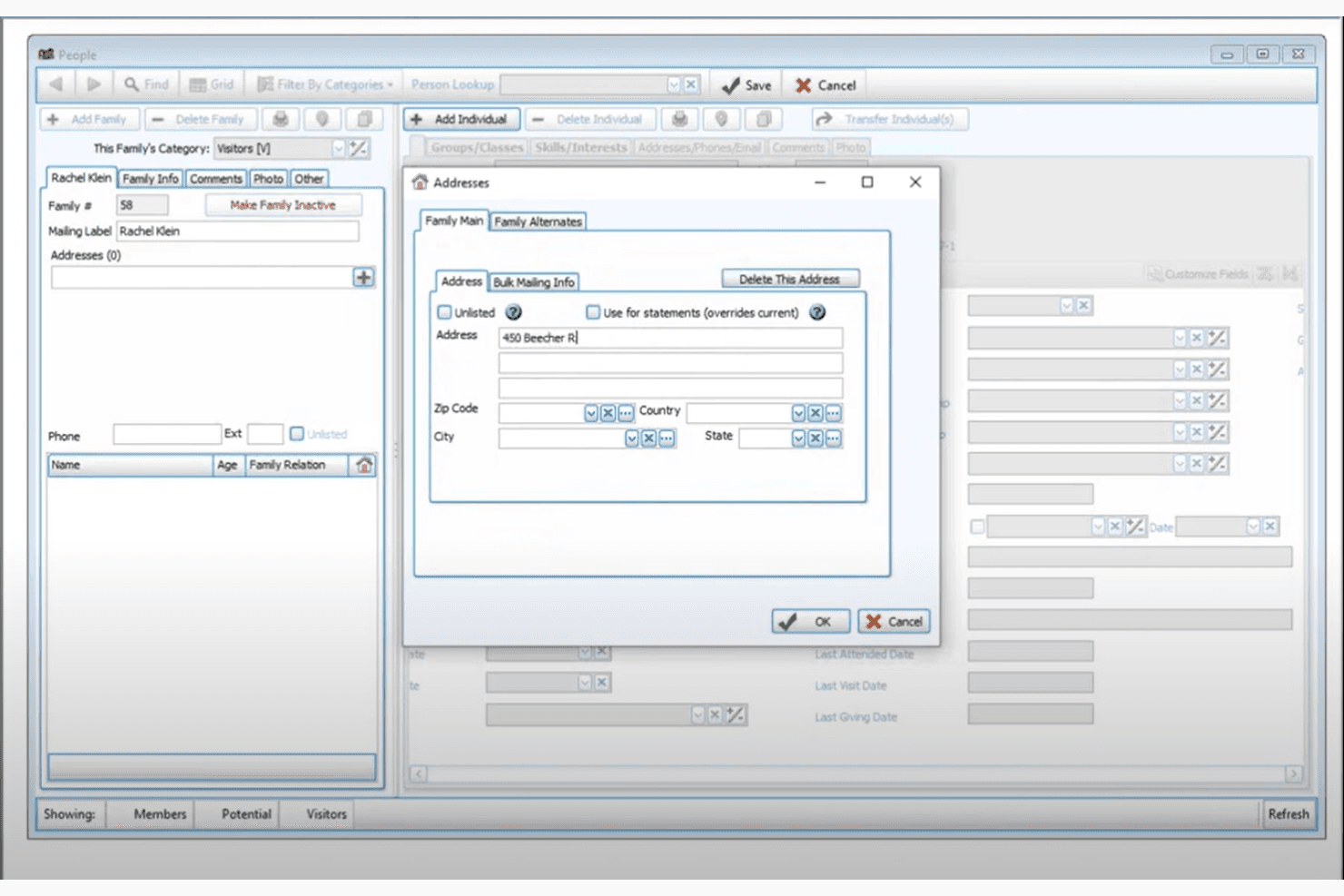1344x896 pixels.
Task: Open Country lookup with the ellipsis icon
Action: coord(833,413)
